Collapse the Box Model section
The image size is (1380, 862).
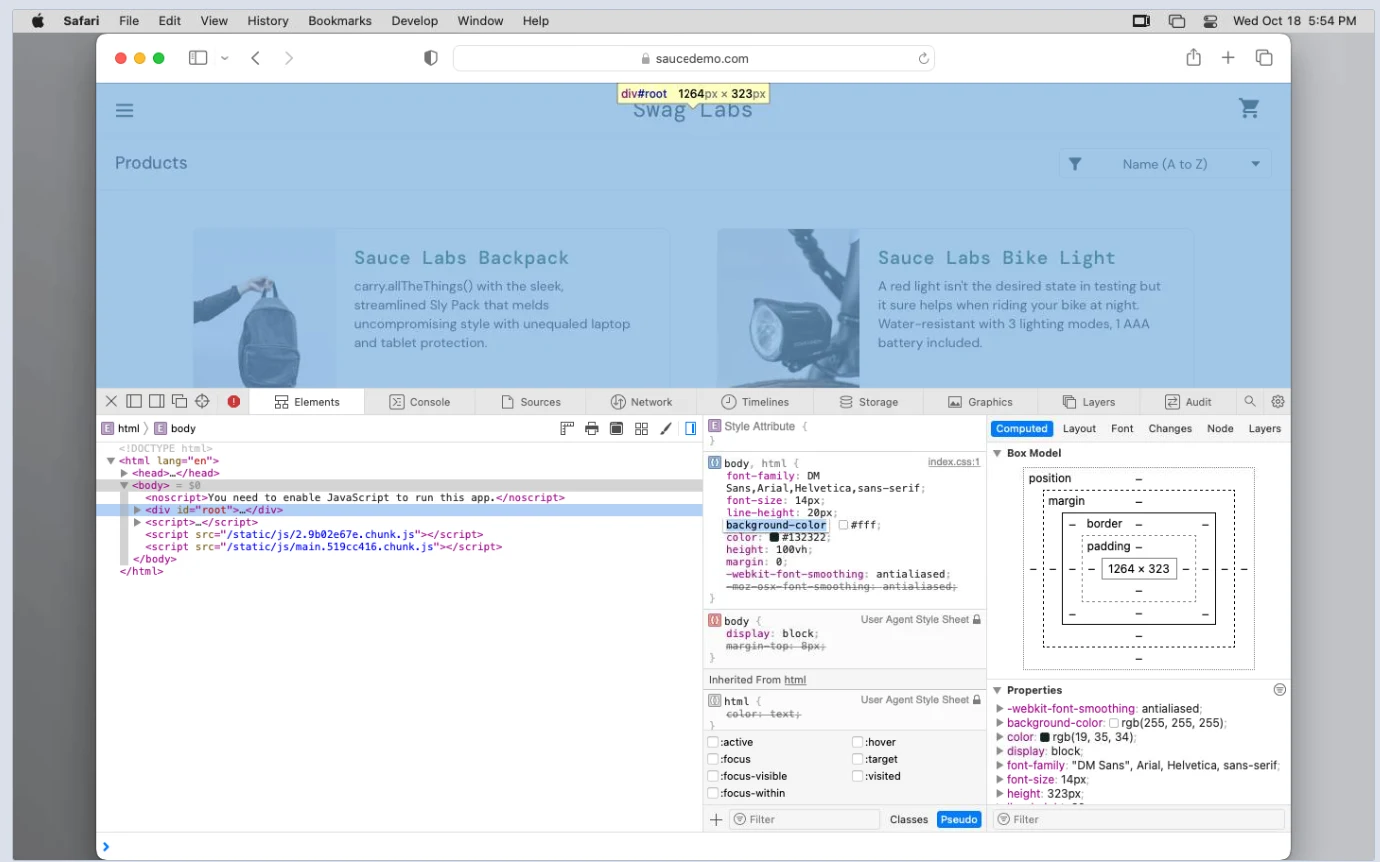(x=997, y=452)
